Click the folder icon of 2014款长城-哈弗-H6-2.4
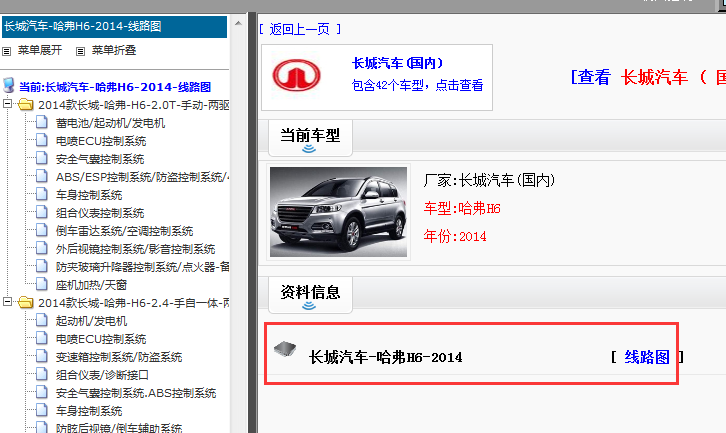The width and height of the screenshot is (726, 433). (x=25, y=302)
